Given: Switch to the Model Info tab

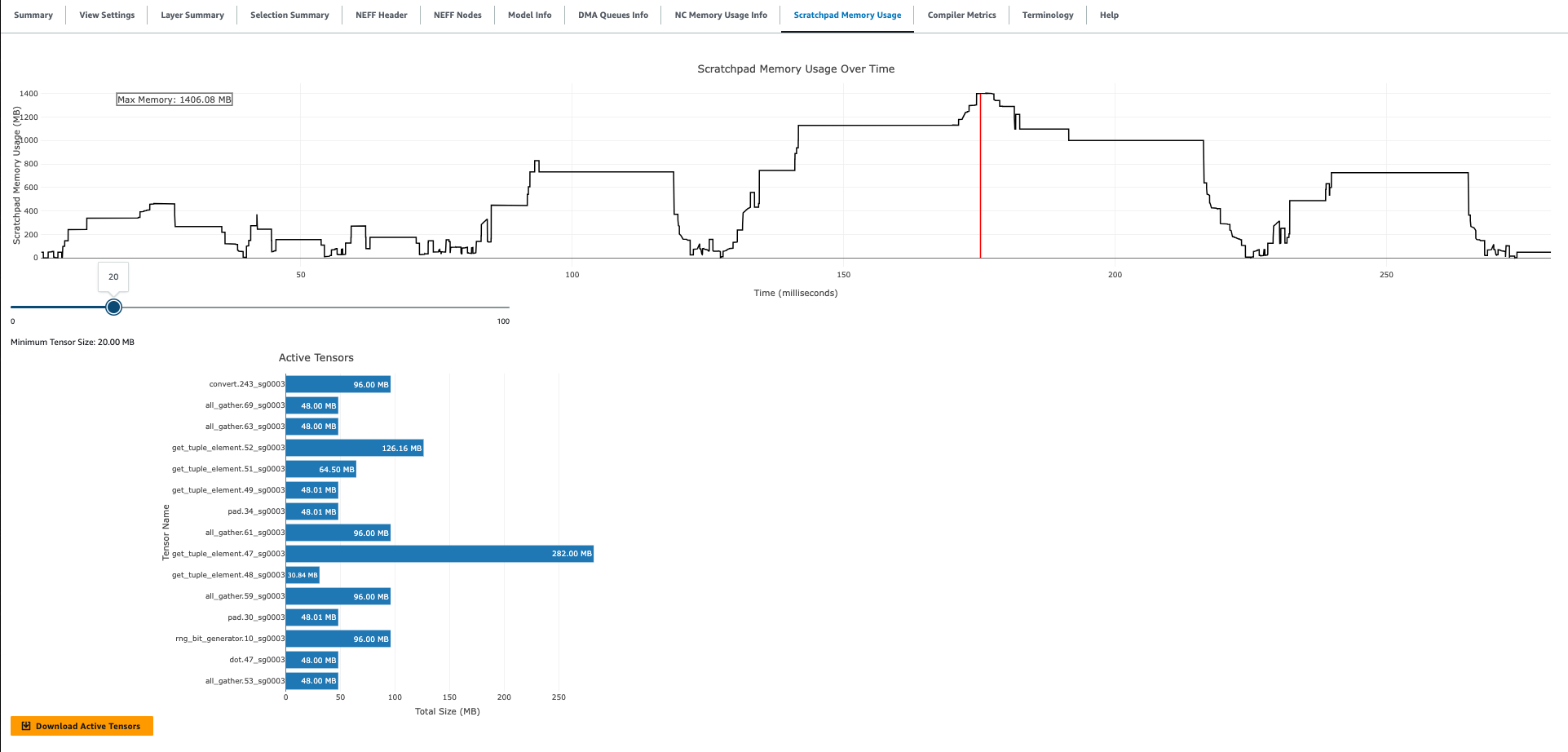Looking at the screenshot, I should [x=530, y=15].
